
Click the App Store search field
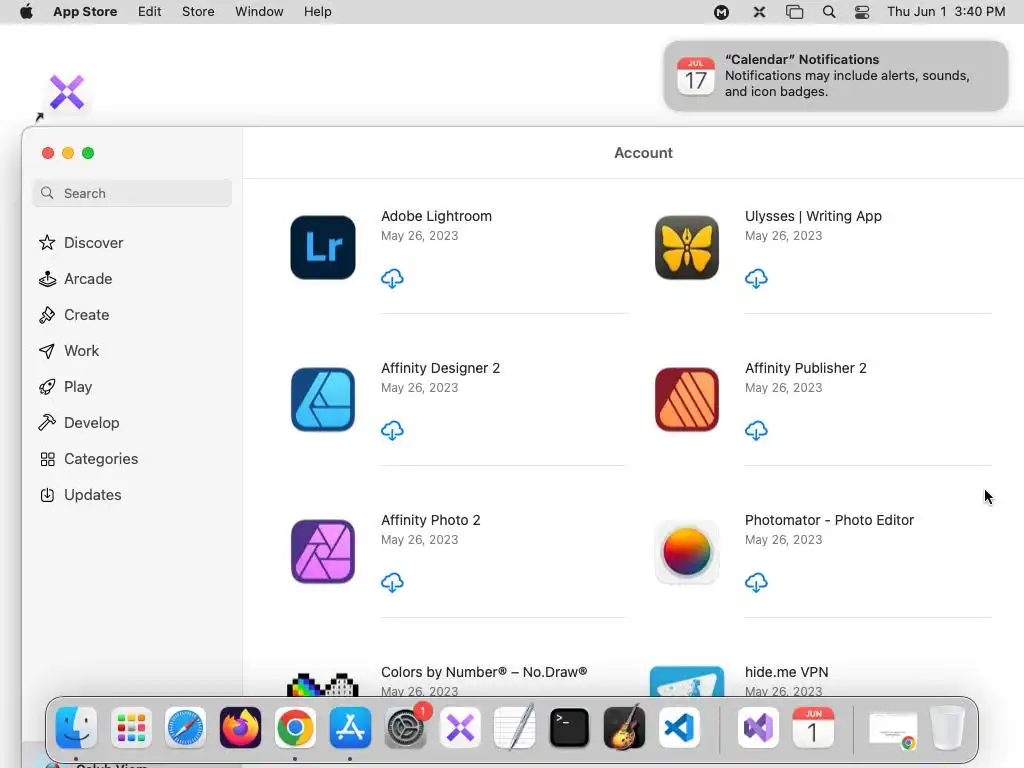coord(132,193)
